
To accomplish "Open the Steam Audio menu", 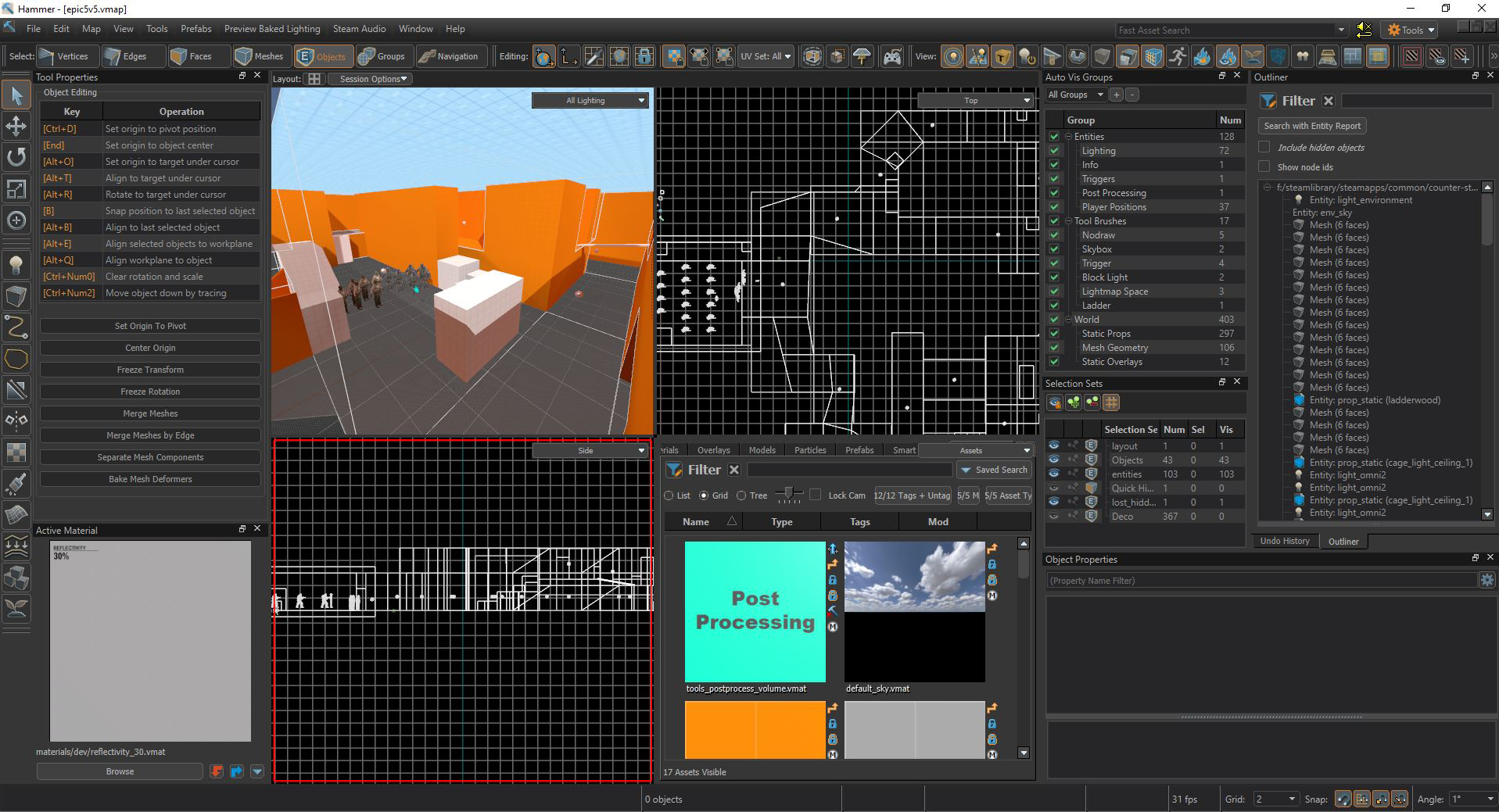I will tap(359, 29).
